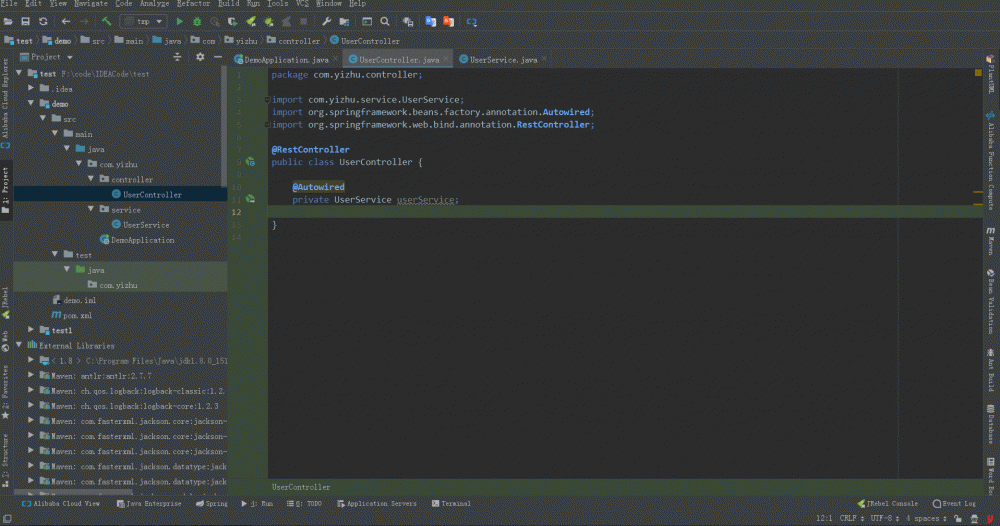Open Settings via the wrench icon
Screen dimensions: 1000x526
[x=327, y=21]
